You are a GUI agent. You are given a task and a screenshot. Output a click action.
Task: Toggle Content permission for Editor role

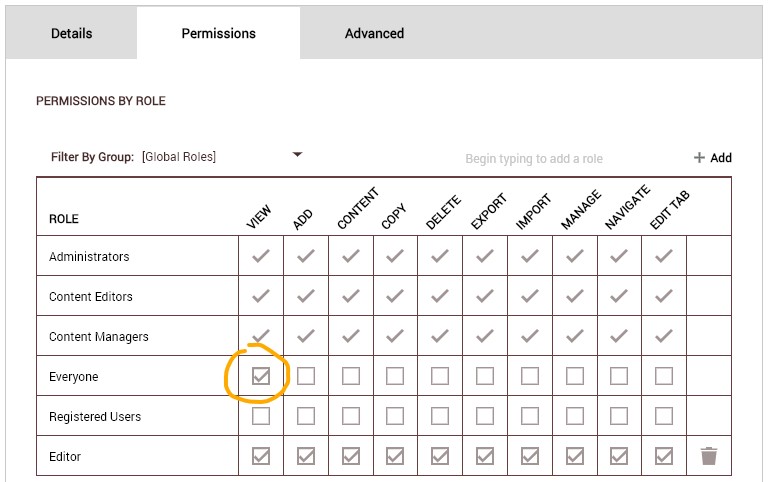click(x=351, y=456)
